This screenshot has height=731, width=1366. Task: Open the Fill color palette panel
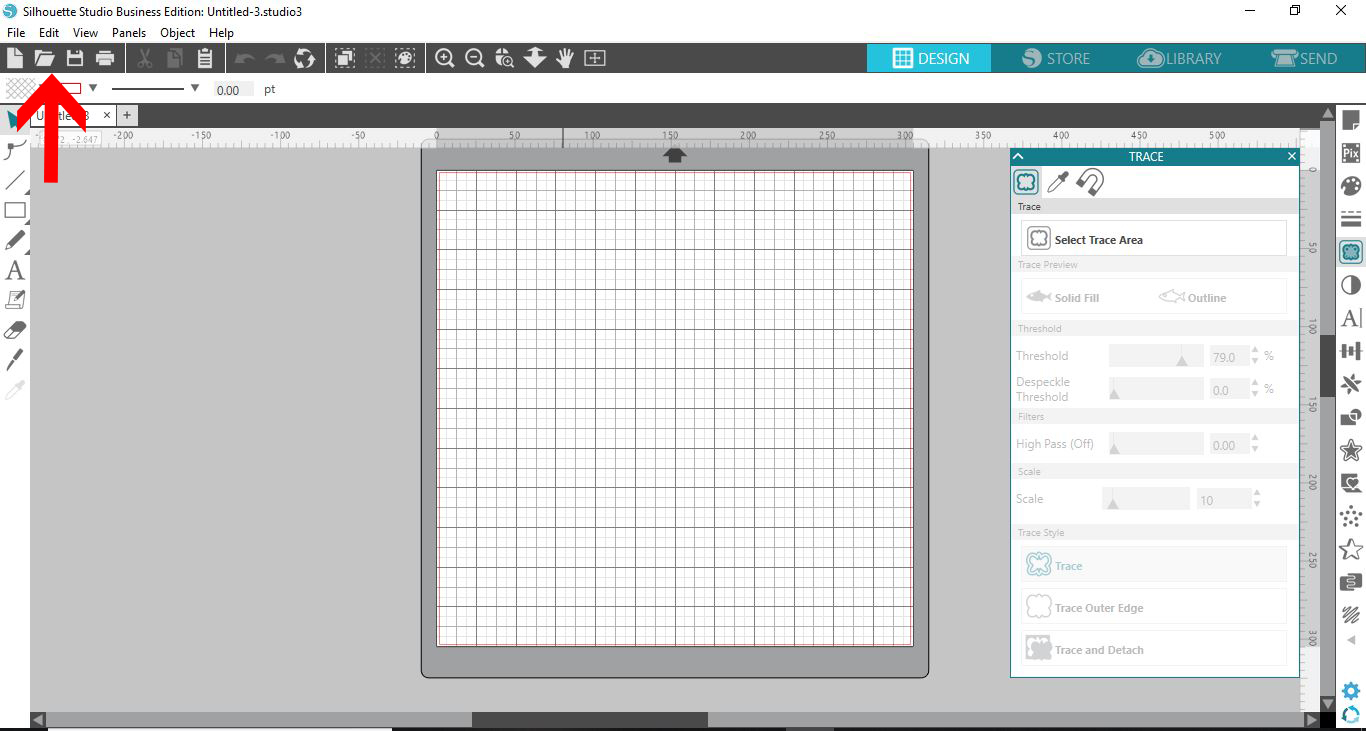[x=1351, y=186]
